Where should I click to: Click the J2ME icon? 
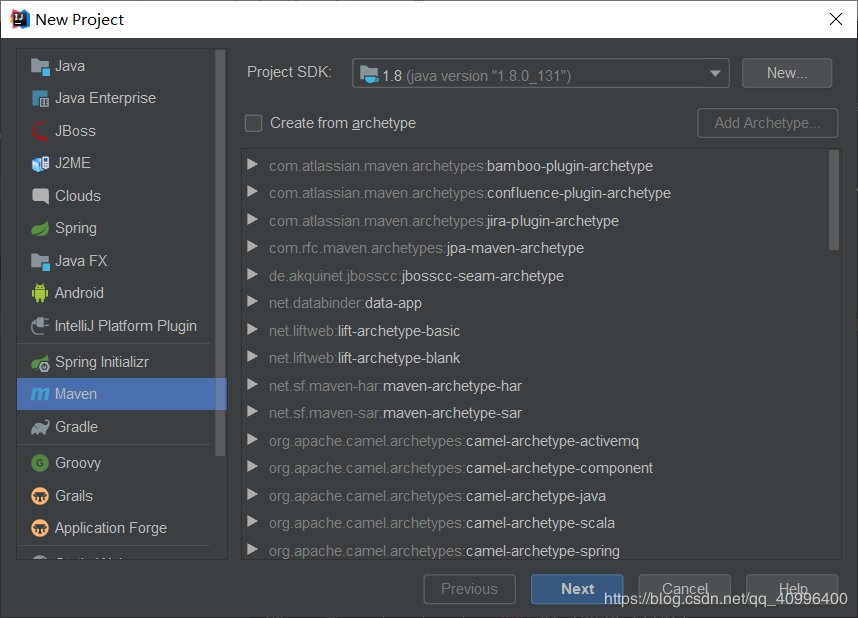coord(40,164)
